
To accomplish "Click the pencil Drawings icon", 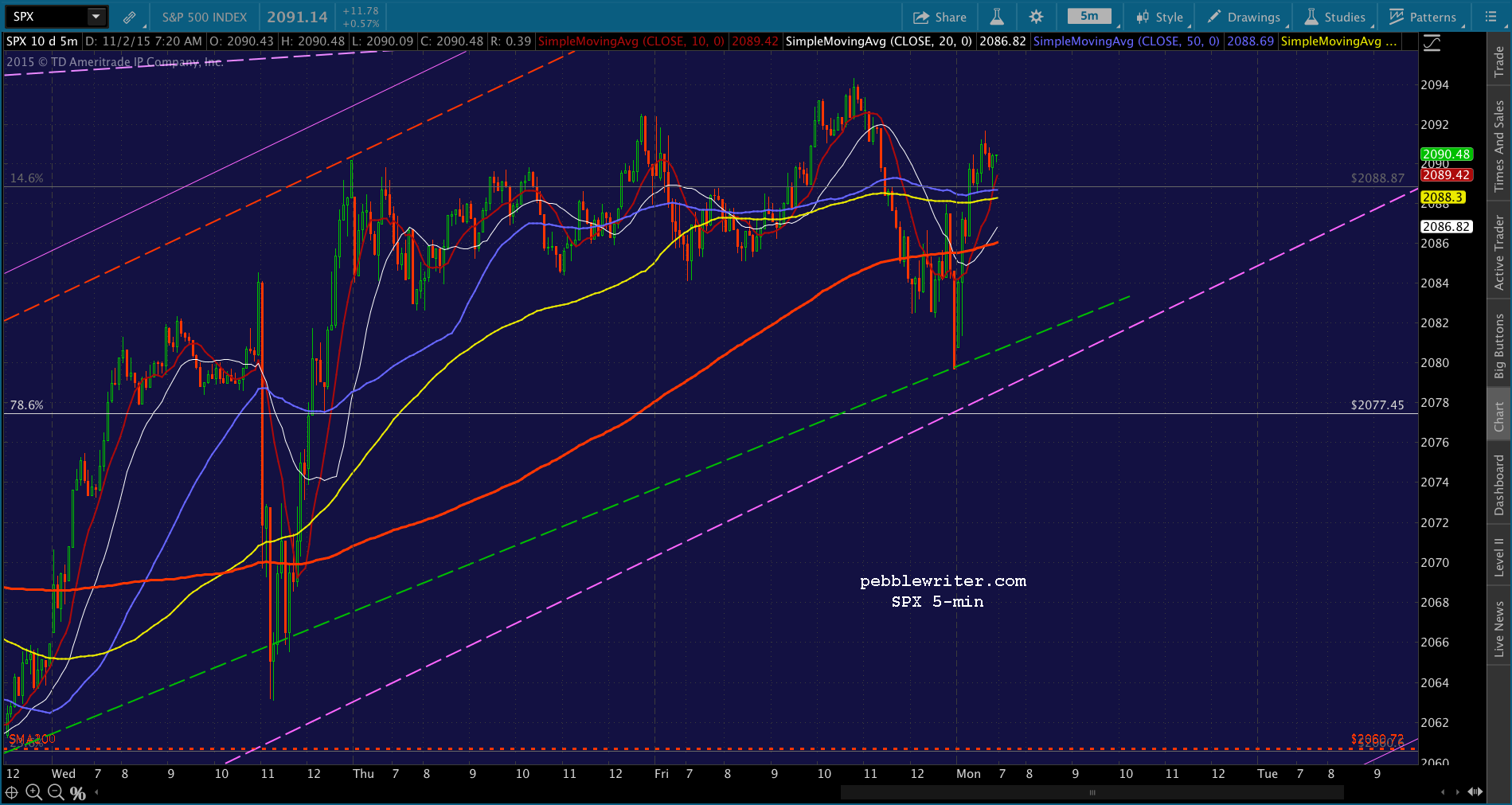I will point(1214,17).
